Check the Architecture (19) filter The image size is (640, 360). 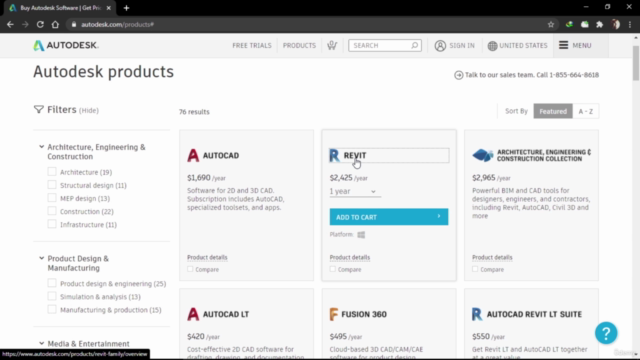[x=52, y=171]
